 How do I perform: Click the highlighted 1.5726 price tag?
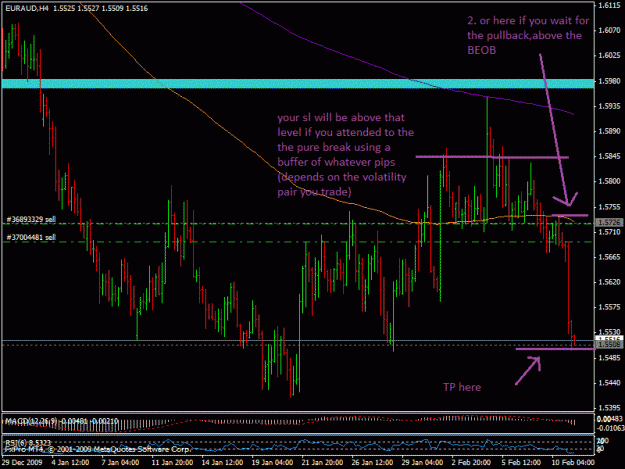609,222
